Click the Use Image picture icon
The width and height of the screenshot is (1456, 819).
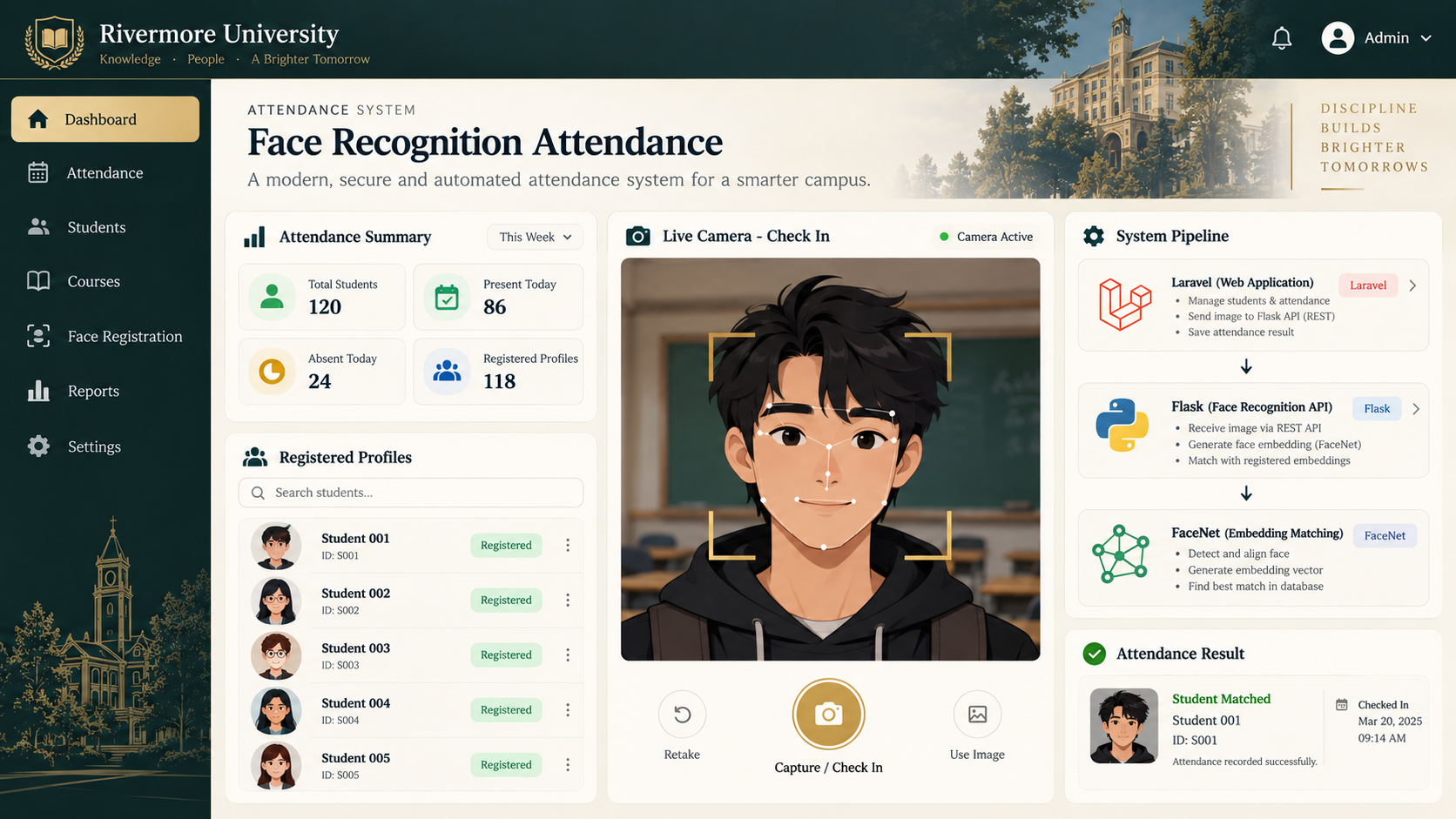(977, 715)
